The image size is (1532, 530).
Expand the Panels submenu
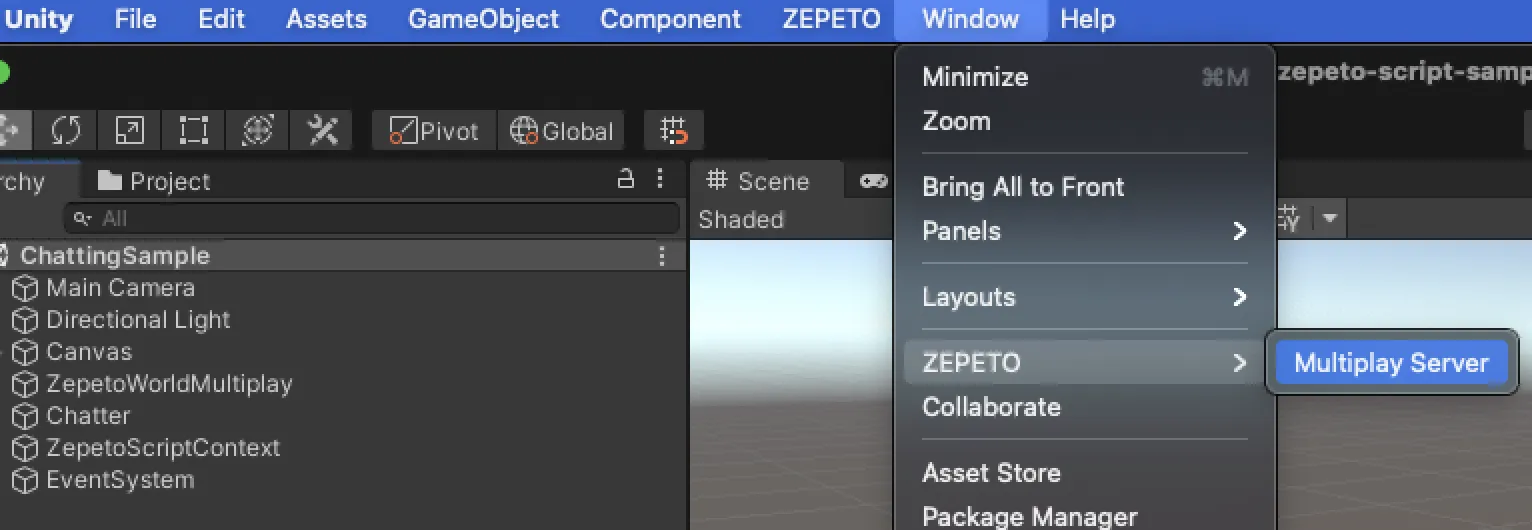click(1085, 231)
